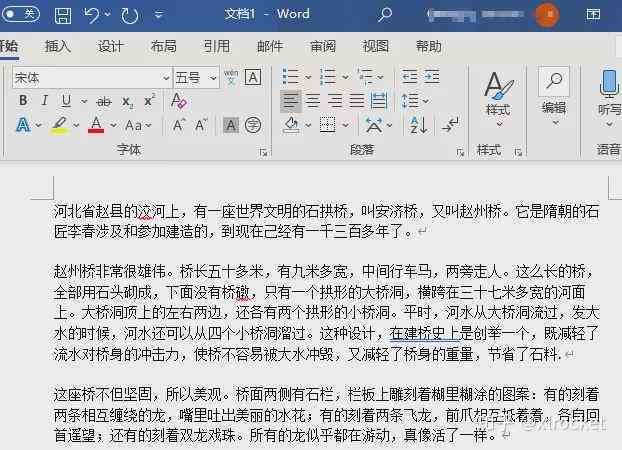The height and width of the screenshot is (450, 622).
Task: Apply red font color
Action: pos(96,125)
